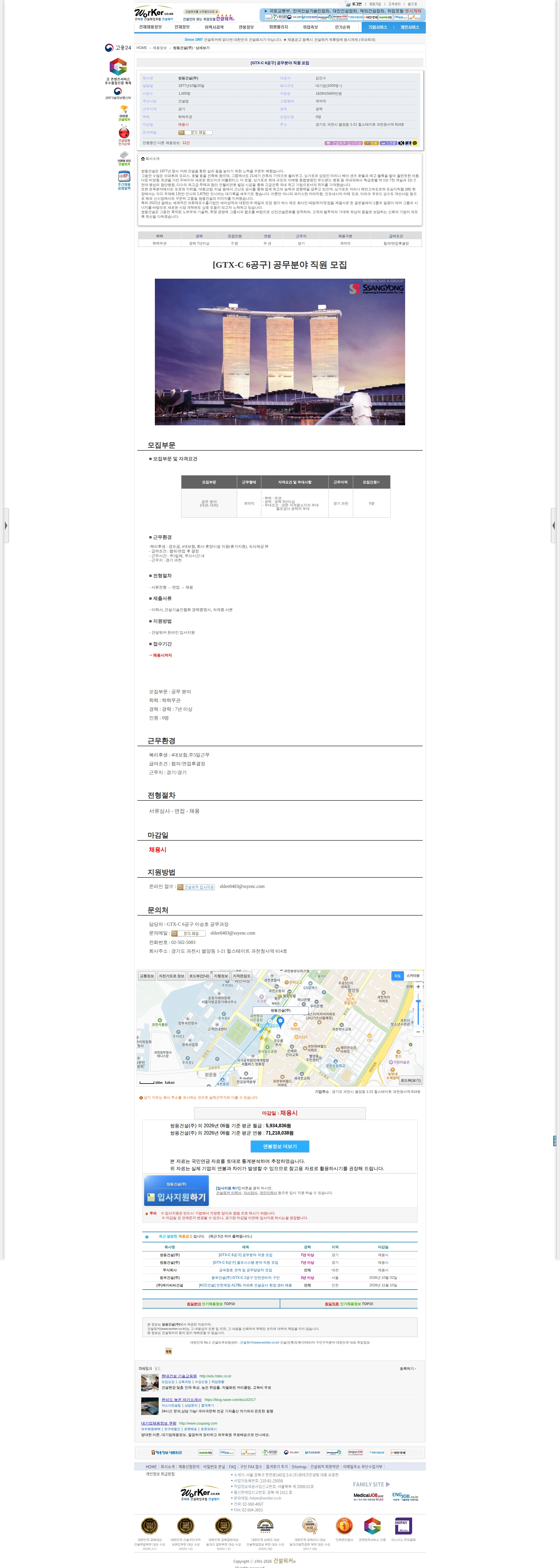The height and width of the screenshot is (1568, 560).
Task: Click the 고용24 sidebar logo
Action: tap(118, 48)
